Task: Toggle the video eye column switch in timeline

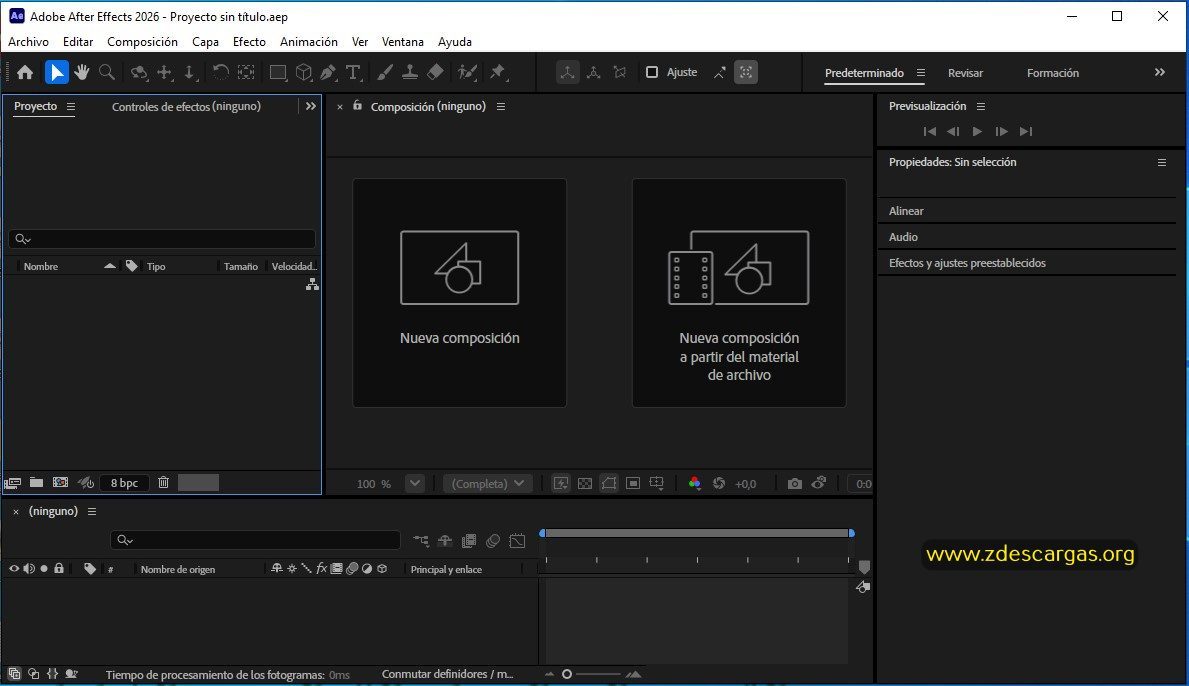Action: [x=14, y=569]
